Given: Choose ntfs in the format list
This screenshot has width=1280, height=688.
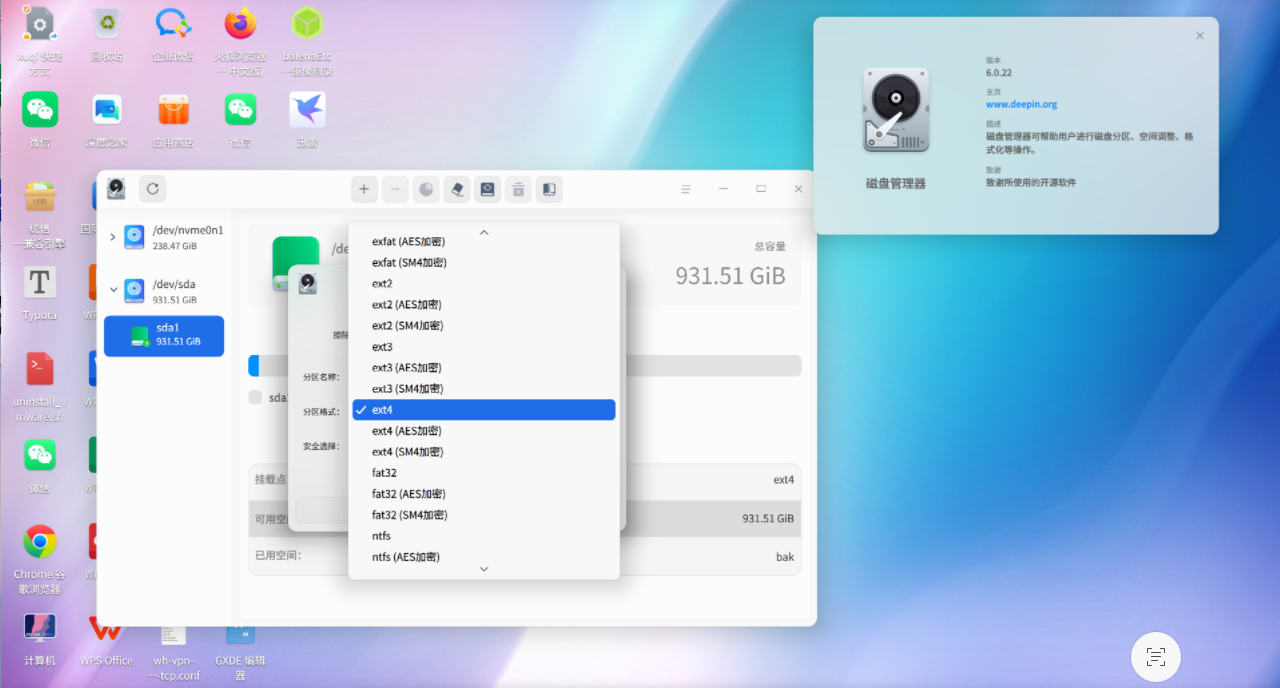Looking at the screenshot, I should pos(484,536).
